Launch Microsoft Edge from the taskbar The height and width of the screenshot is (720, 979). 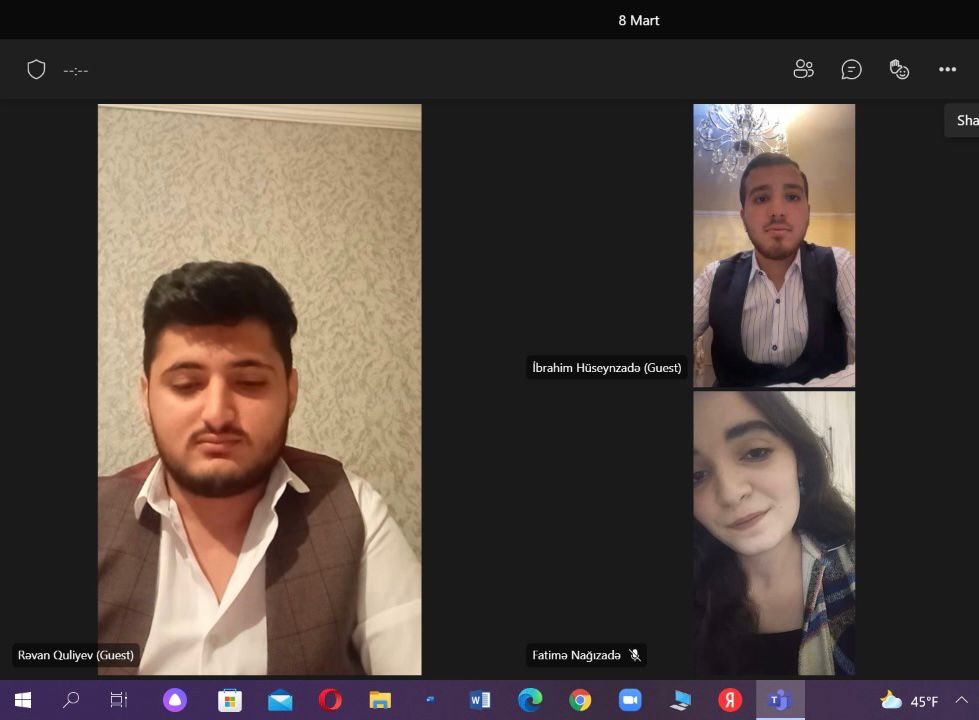tap(529, 700)
